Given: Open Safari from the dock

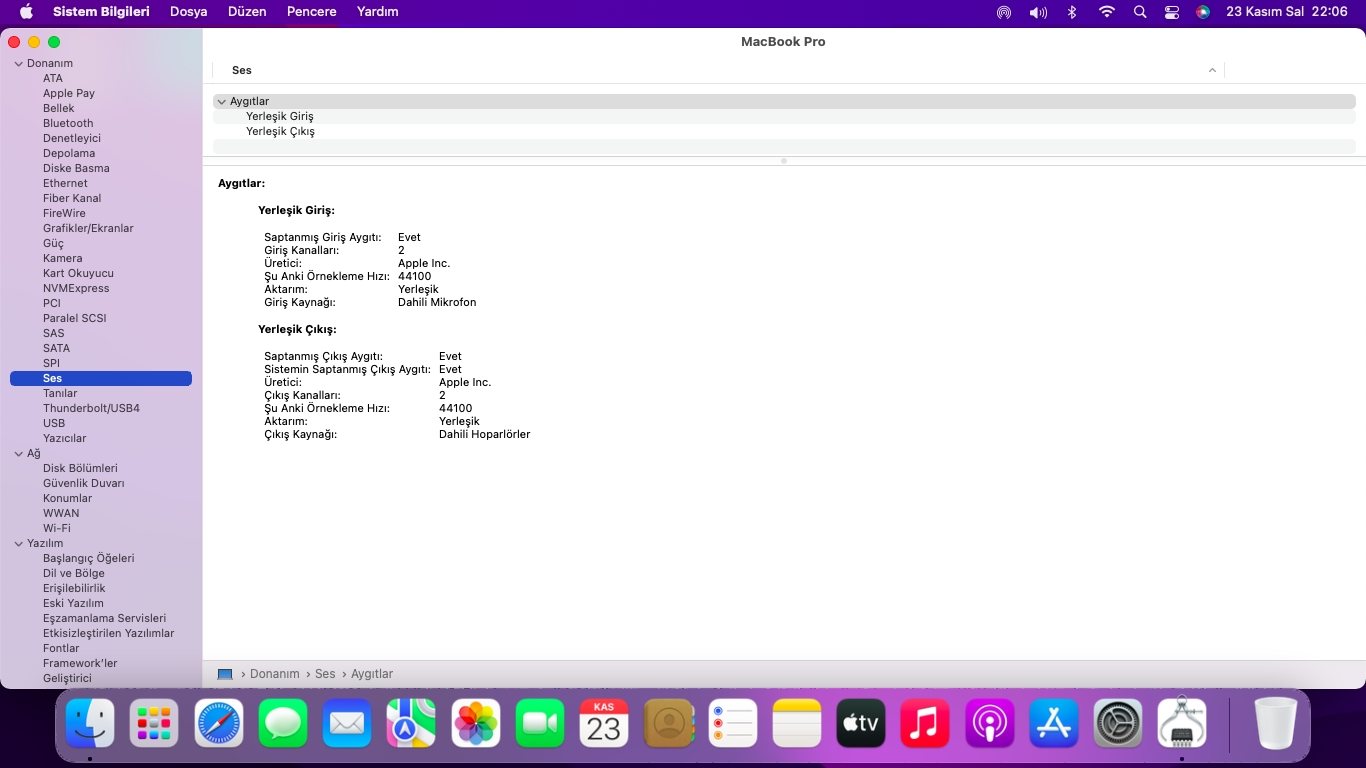Looking at the screenshot, I should click(x=219, y=723).
